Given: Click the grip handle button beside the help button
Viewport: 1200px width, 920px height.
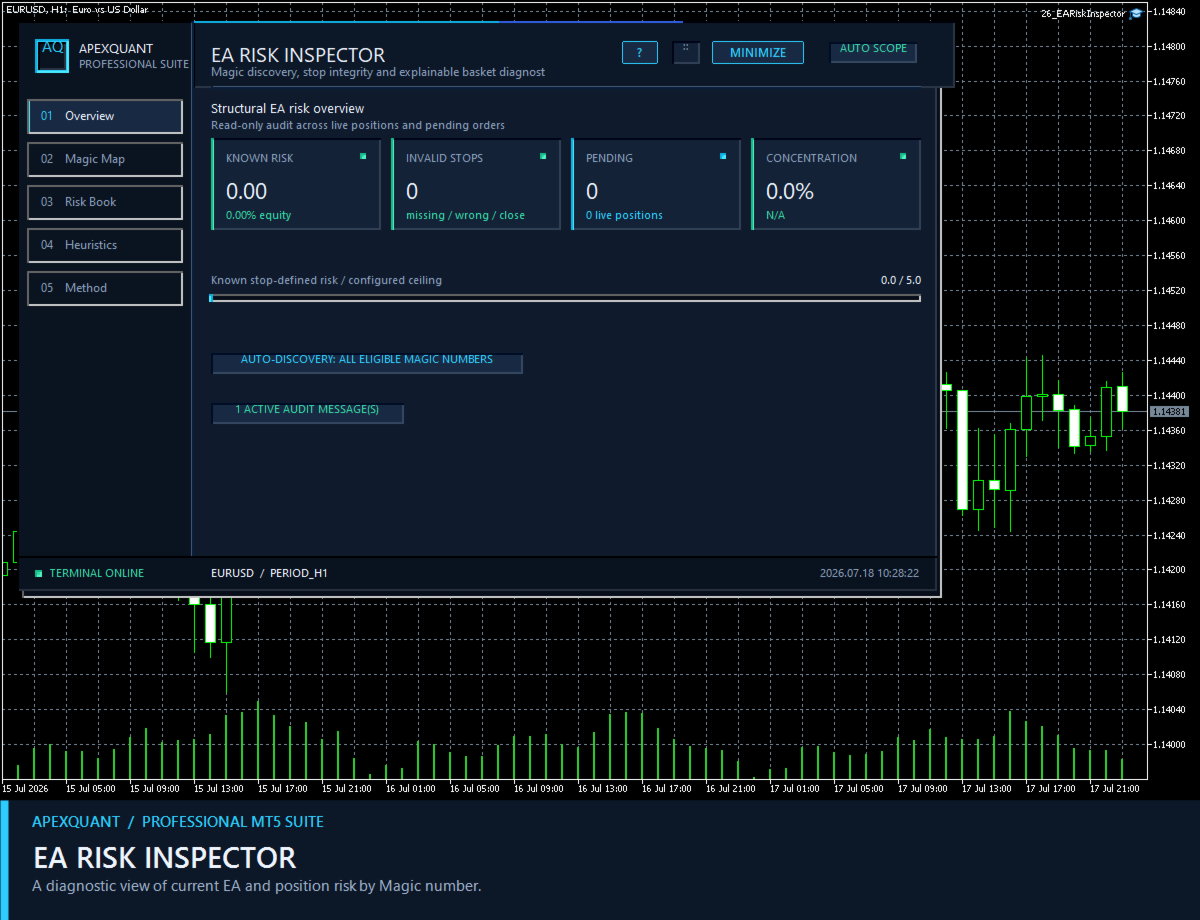Looking at the screenshot, I should point(686,52).
